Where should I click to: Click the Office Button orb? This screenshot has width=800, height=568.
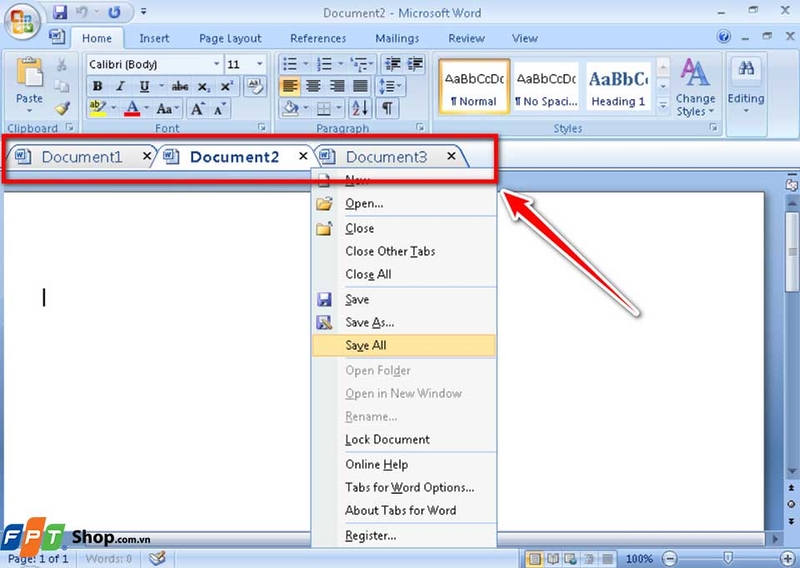(22, 22)
